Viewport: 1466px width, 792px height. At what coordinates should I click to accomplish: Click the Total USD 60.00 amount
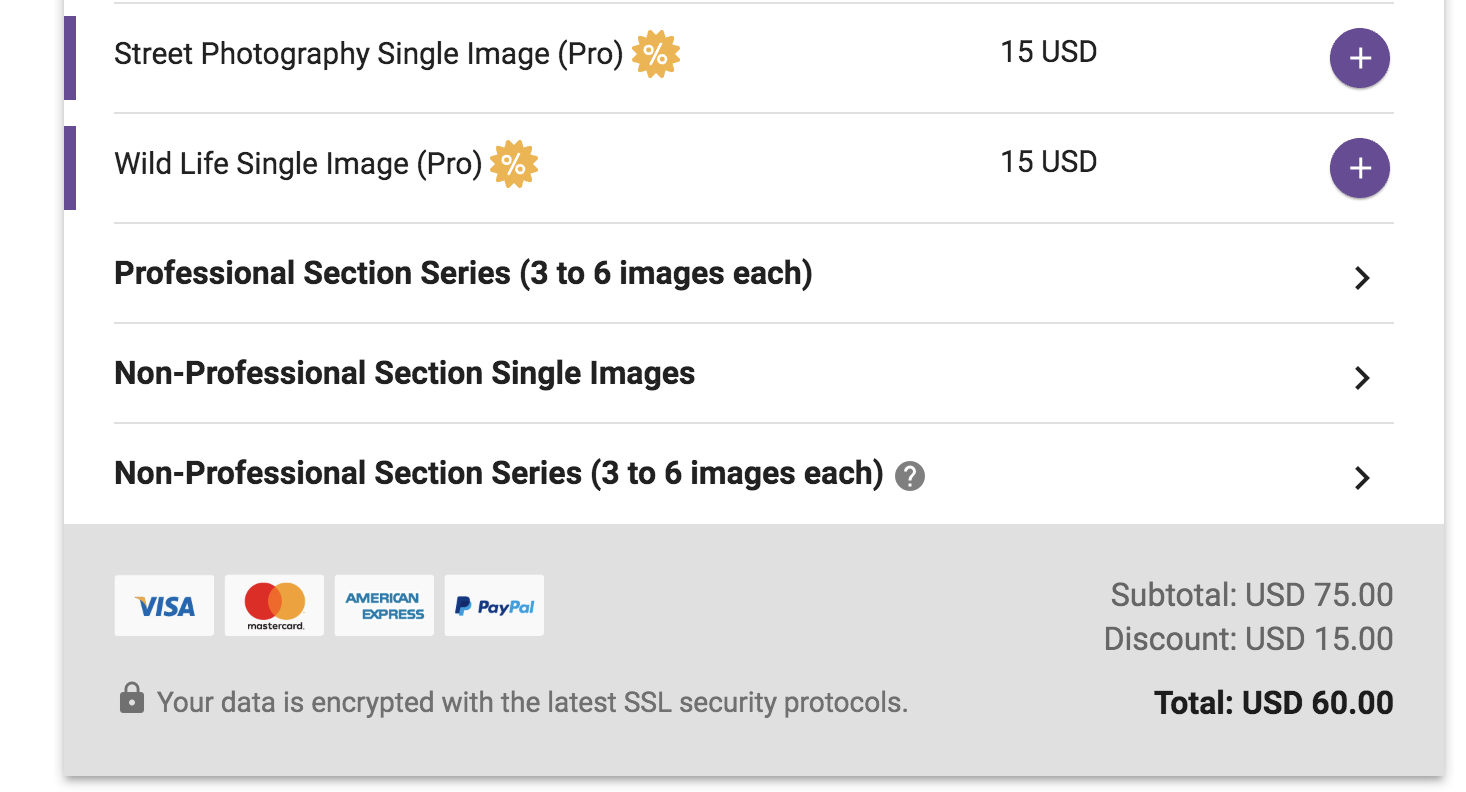(1273, 703)
